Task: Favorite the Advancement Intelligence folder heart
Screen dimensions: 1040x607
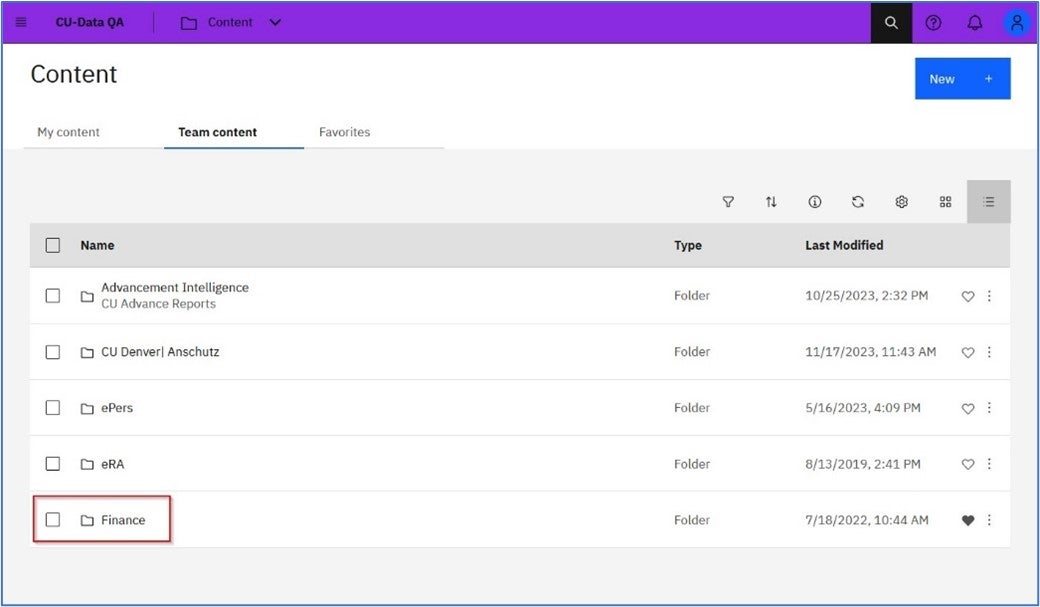Action: click(968, 297)
